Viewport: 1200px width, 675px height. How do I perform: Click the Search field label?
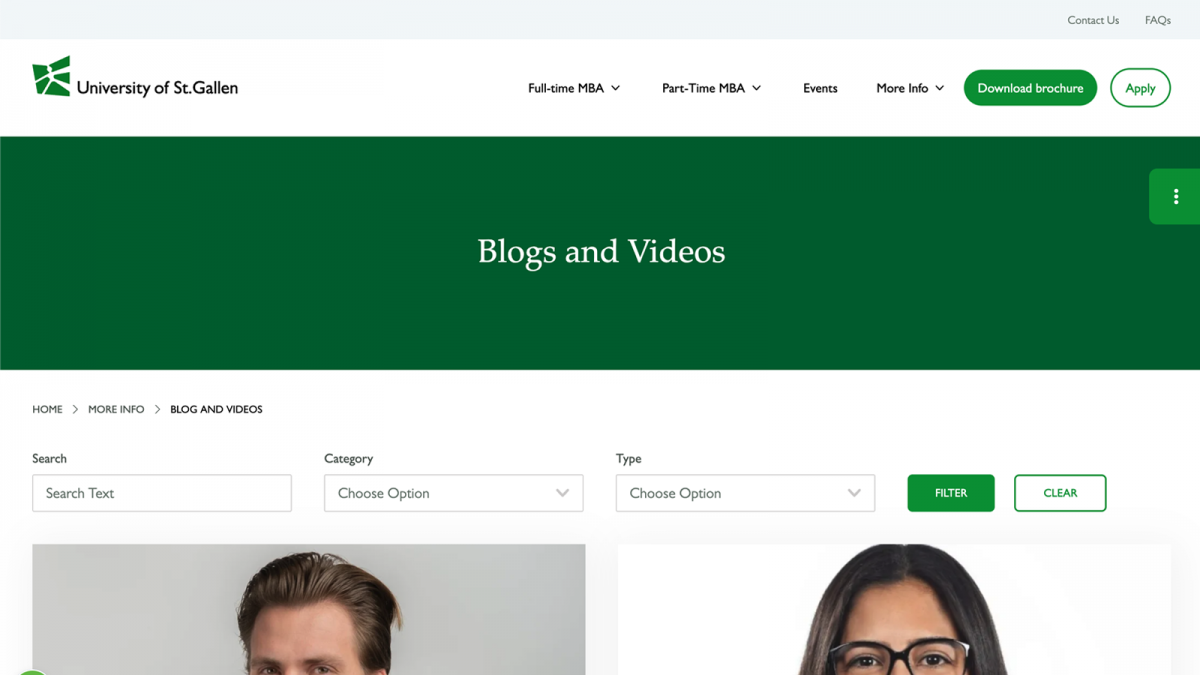[49, 458]
